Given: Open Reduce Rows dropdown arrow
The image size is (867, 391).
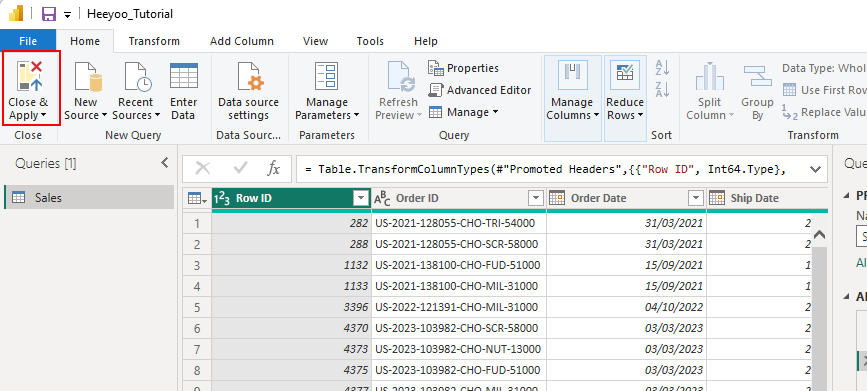Looking at the screenshot, I should point(640,116).
